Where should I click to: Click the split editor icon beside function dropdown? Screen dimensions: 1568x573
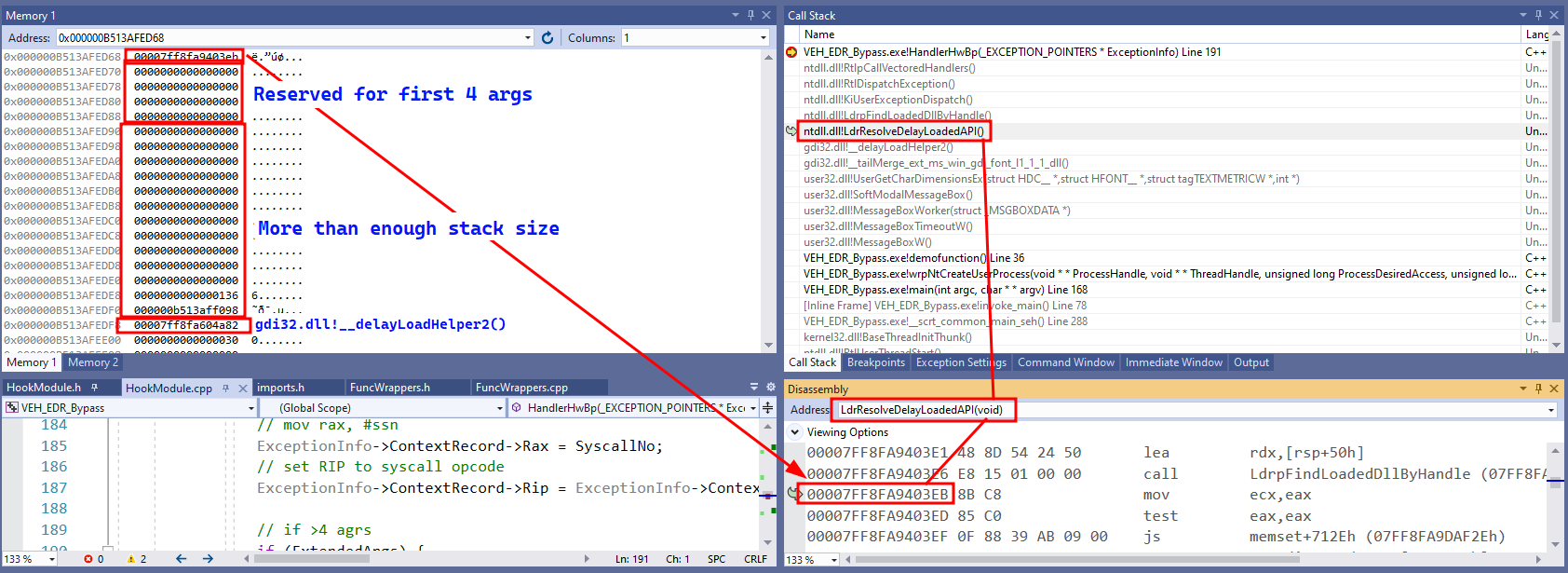(x=767, y=408)
